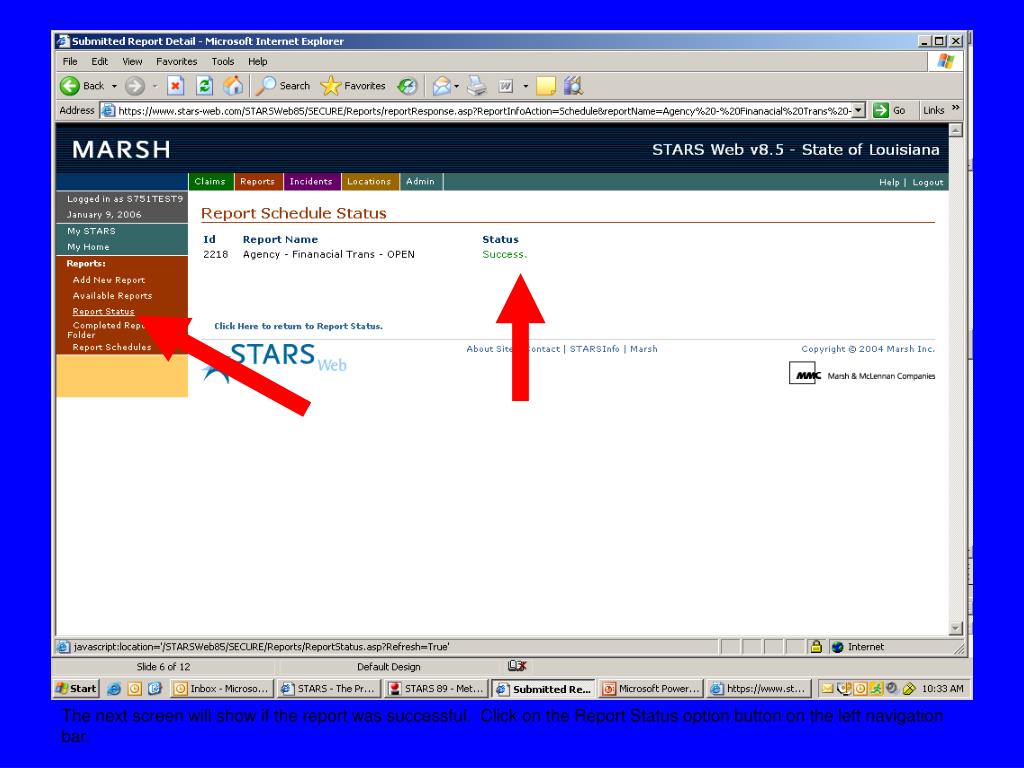
Task: Click the scrollbar up arrow
Action: click(x=955, y=130)
